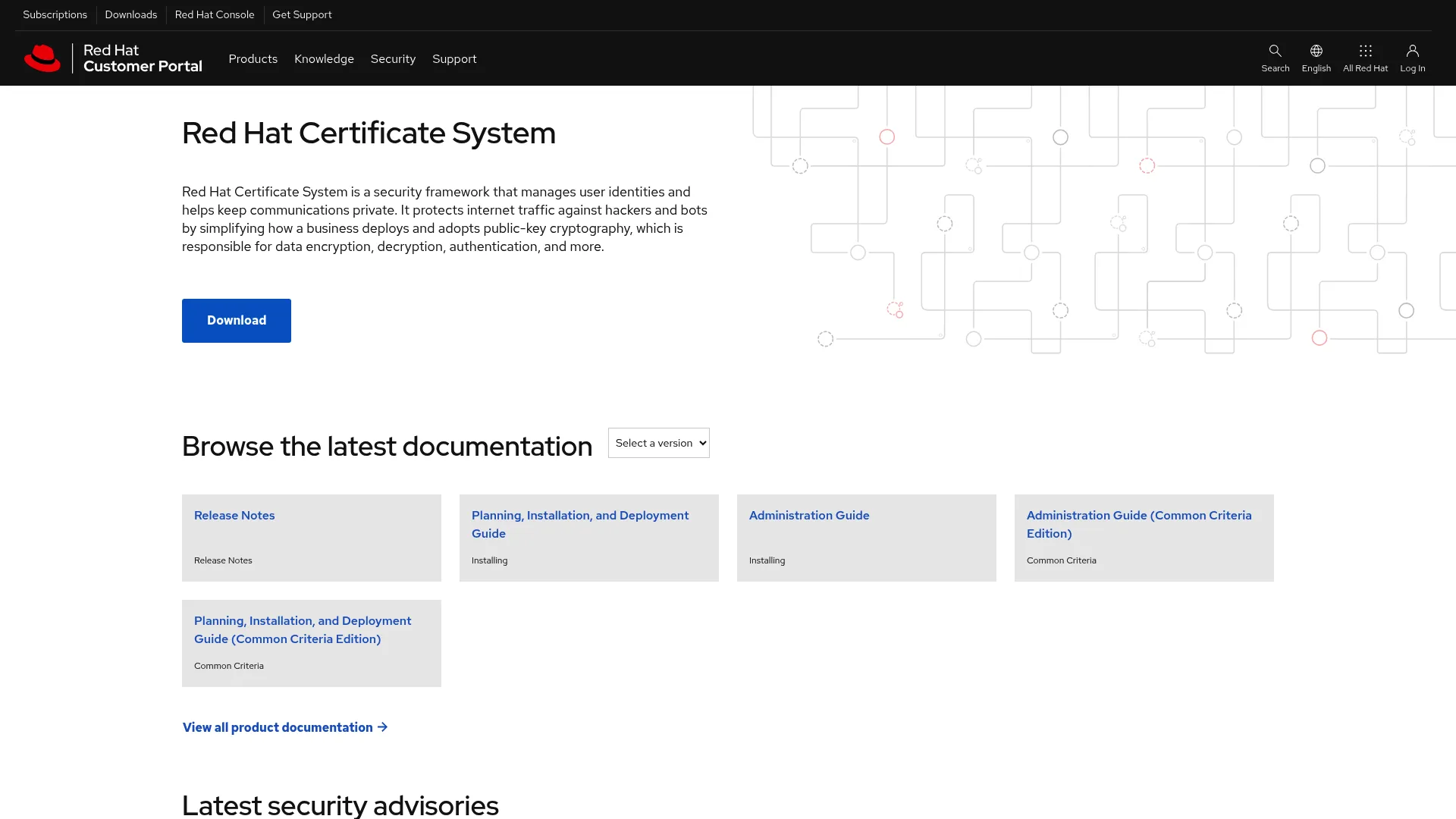Click the Log In user icon
The height and width of the screenshot is (819, 1456).
(1412, 51)
